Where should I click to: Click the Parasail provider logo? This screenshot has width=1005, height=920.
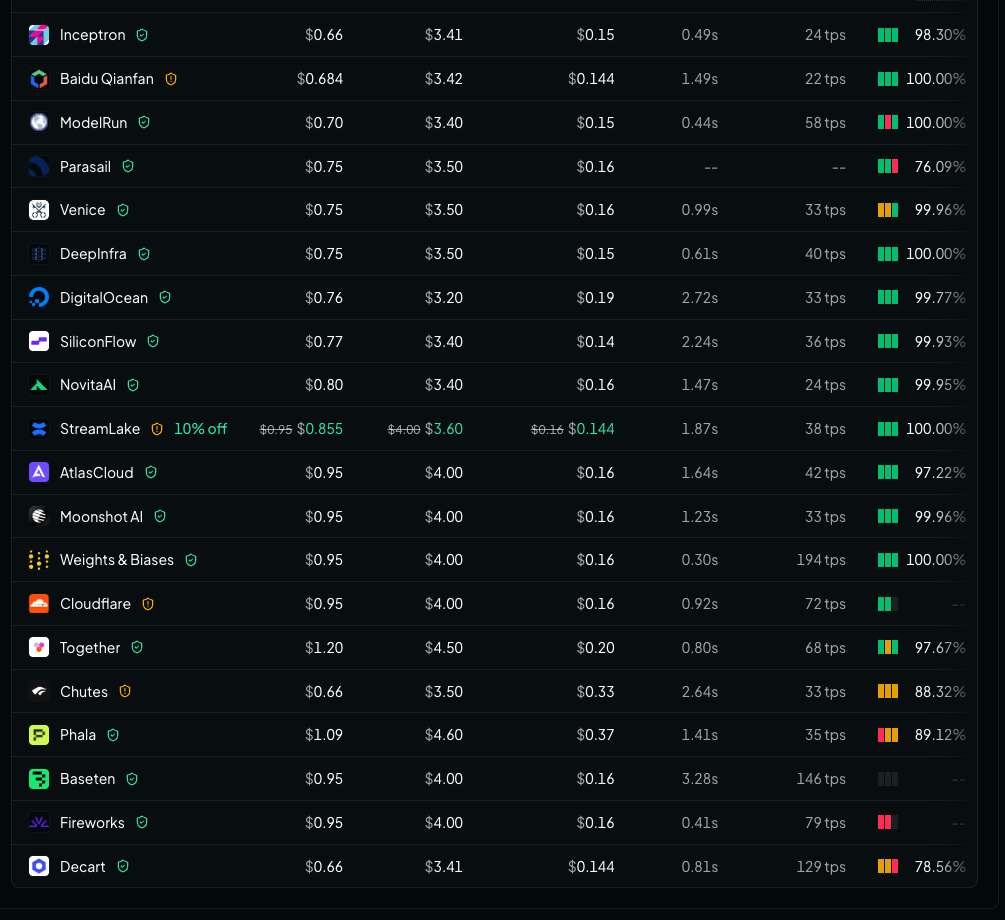38,167
